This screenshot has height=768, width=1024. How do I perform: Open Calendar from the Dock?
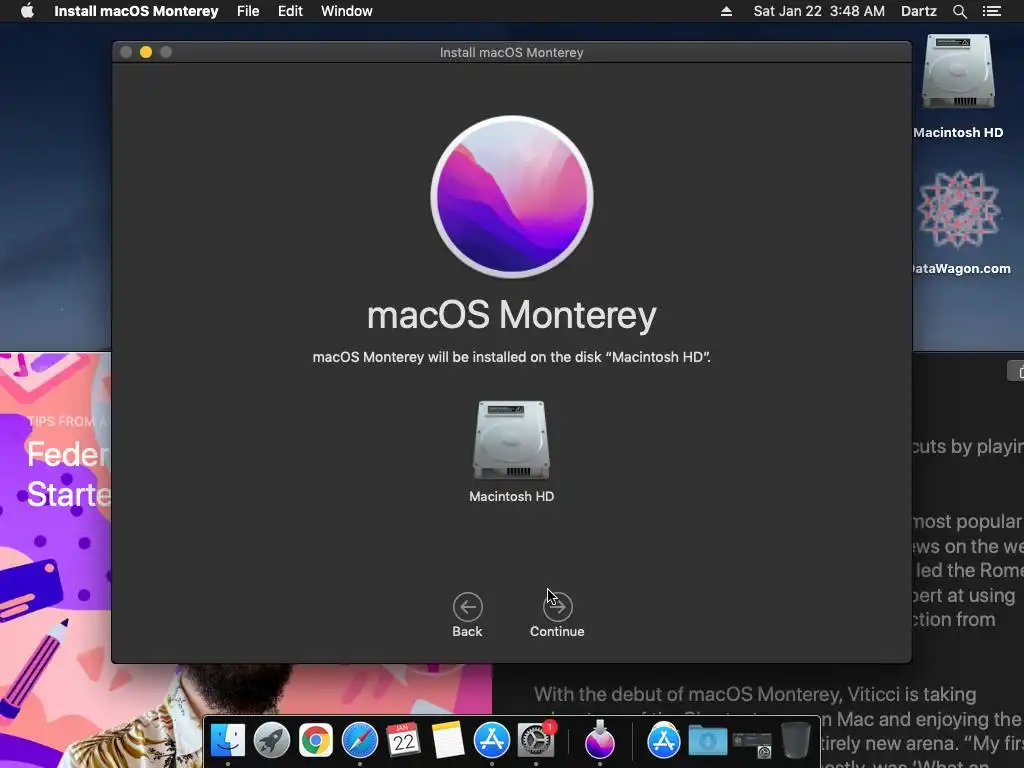[x=403, y=740]
